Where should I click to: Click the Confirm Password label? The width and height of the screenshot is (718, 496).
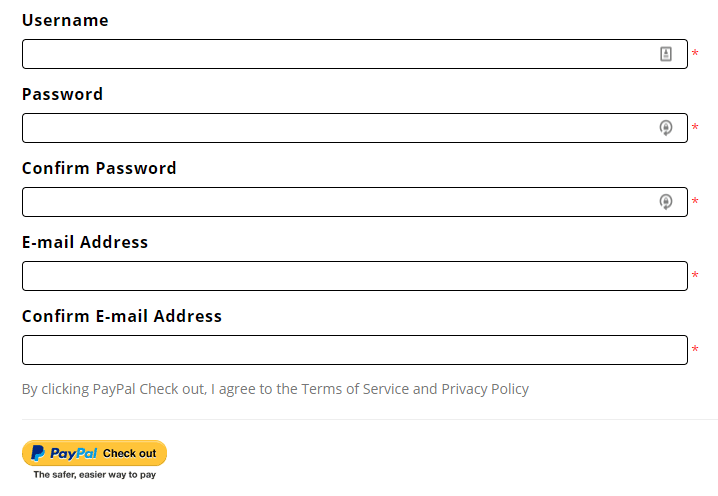pyautogui.click(x=99, y=168)
